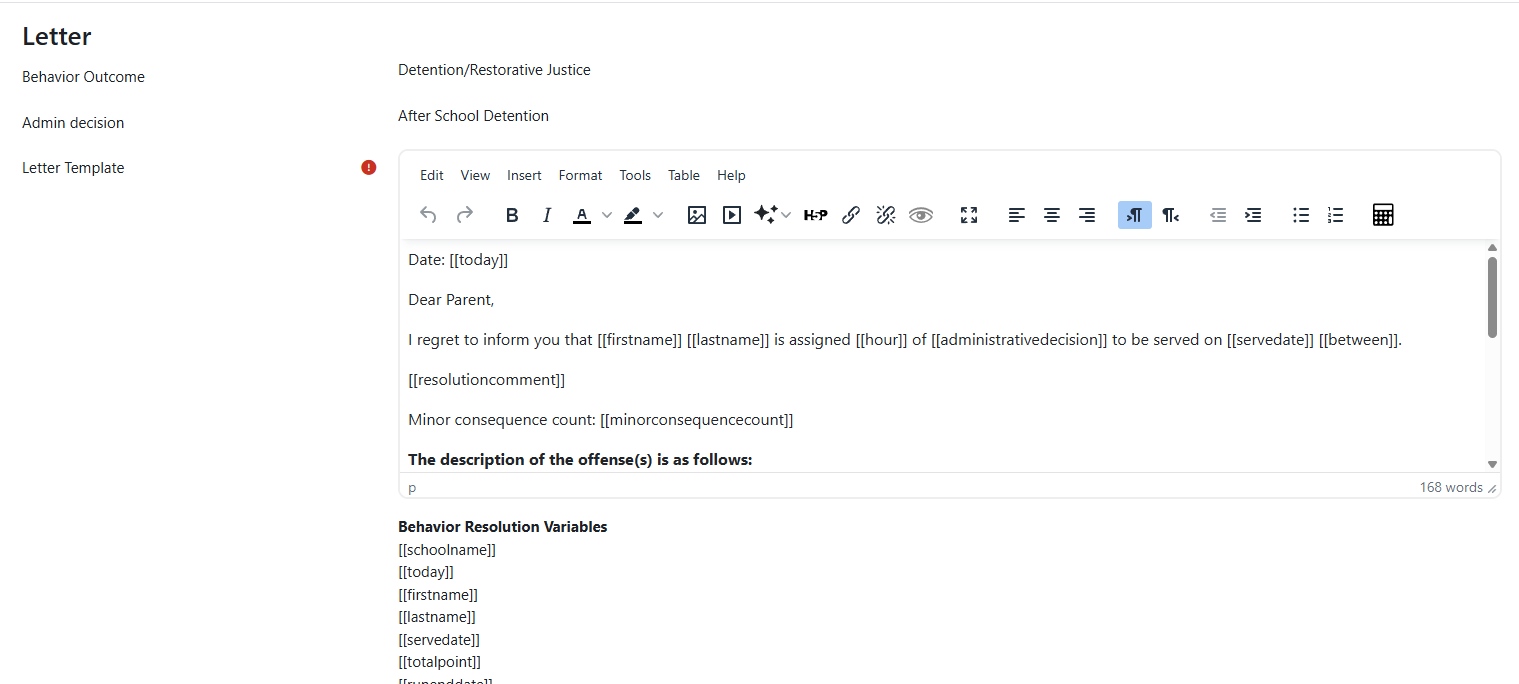Click the 'Date: [[today]]' line in the editor
Viewport: 1519px width, 684px height.
point(458,260)
